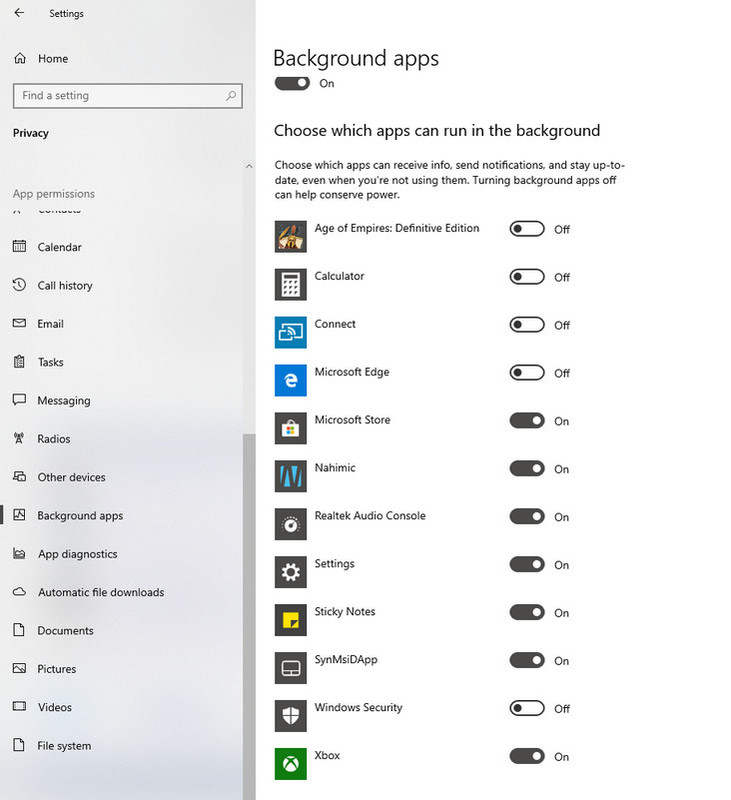The image size is (731, 800).
Task: Click the Calendar sidebar icon
Action: (19, 246)
